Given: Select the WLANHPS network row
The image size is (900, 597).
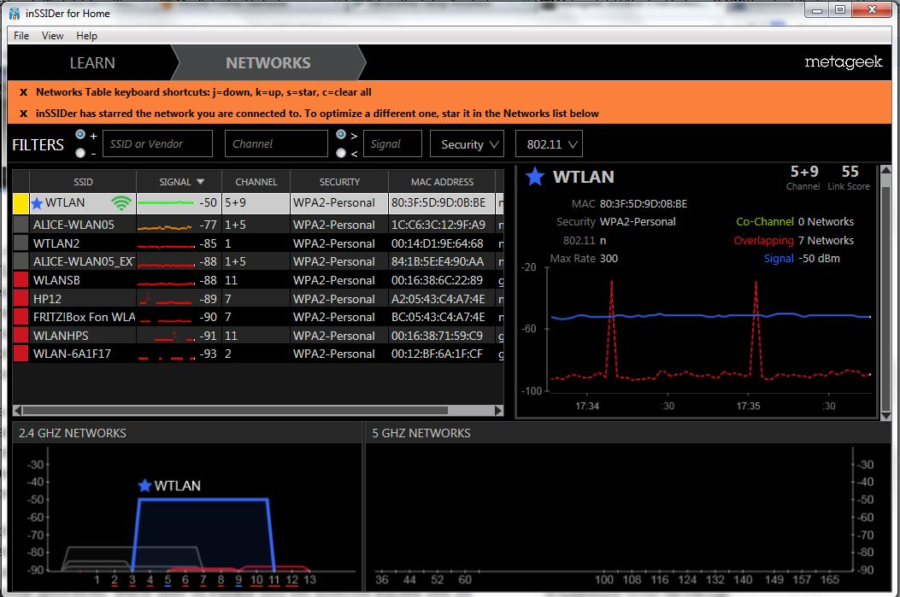Looking at the screenshot, I should (x=258, y=335).
